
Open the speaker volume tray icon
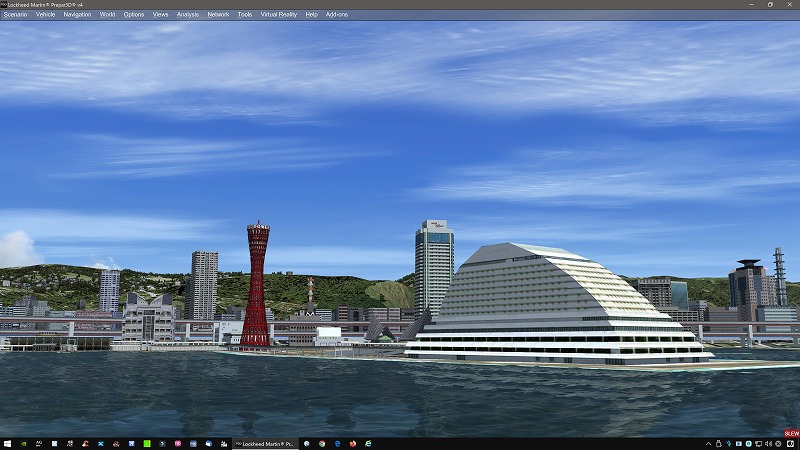(768, 444)
